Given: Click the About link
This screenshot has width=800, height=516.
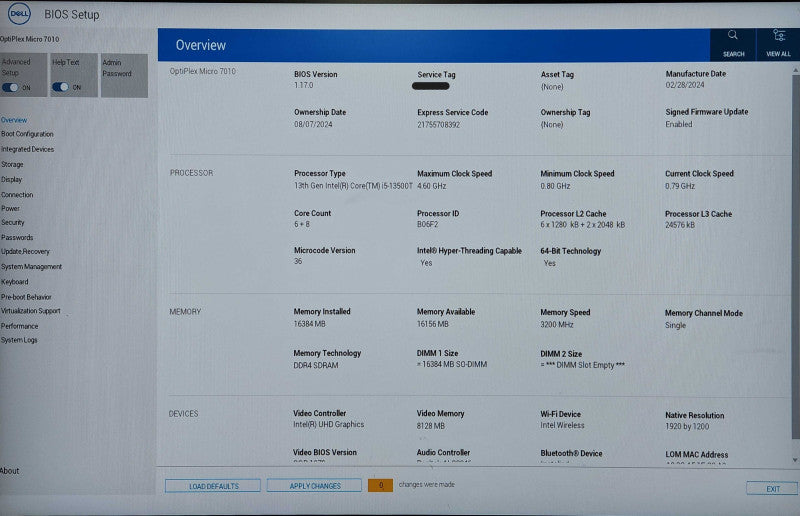Looking at the screenshot, I should click(9, 471).
